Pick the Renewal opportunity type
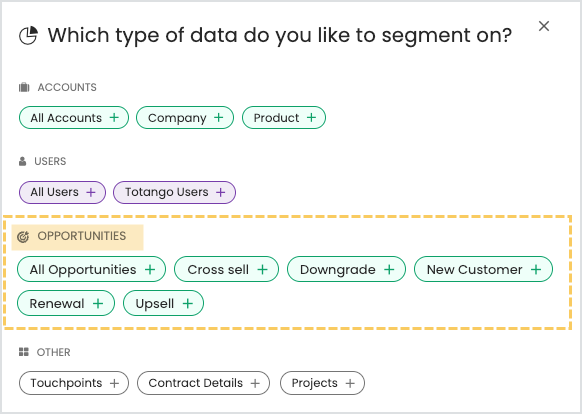 coord(66,303)
